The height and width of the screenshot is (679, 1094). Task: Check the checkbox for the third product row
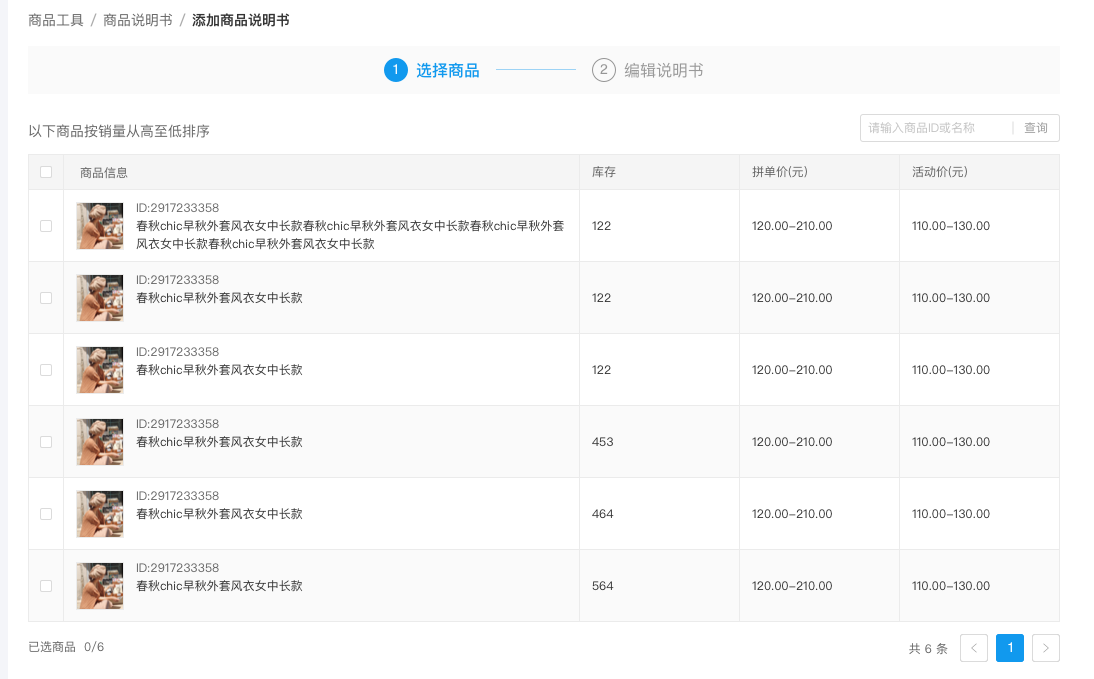pos(46,370)
